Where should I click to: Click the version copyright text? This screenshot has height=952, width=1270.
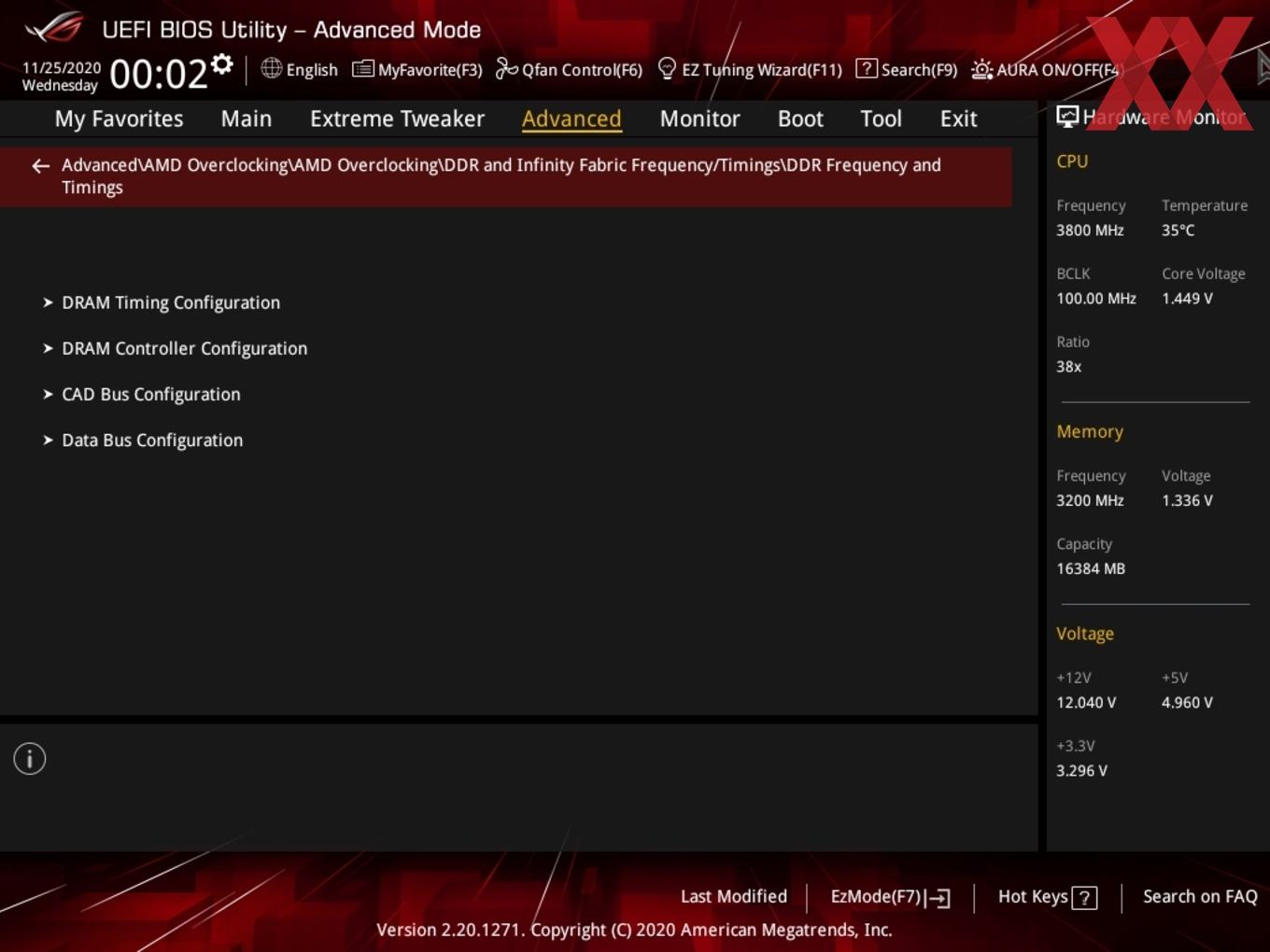click(634, 930)
